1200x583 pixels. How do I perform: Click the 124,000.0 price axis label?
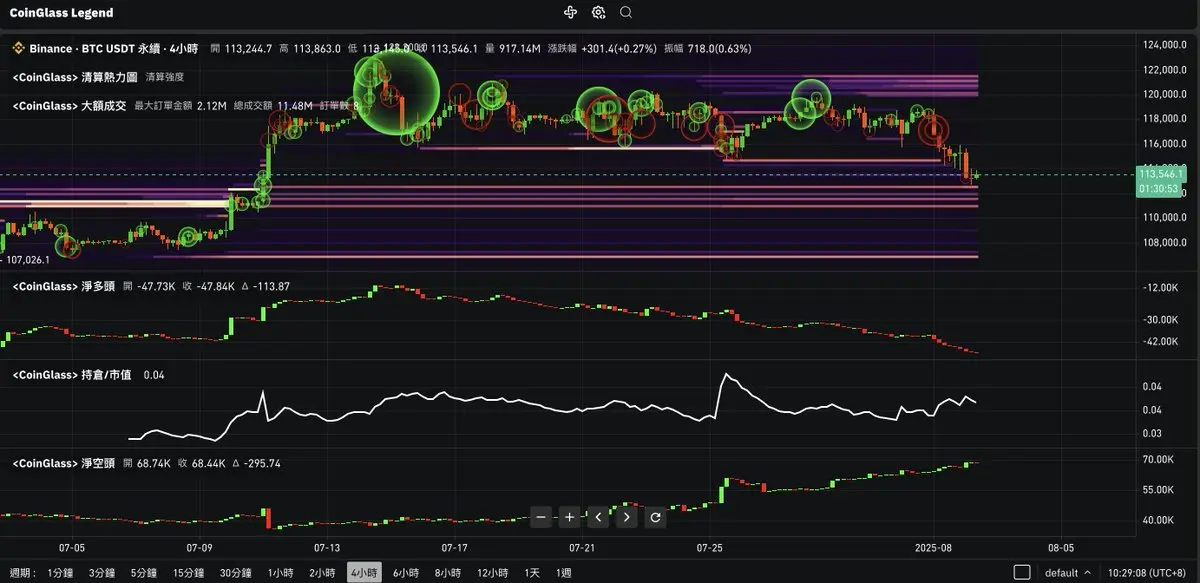click(1163, 46)
